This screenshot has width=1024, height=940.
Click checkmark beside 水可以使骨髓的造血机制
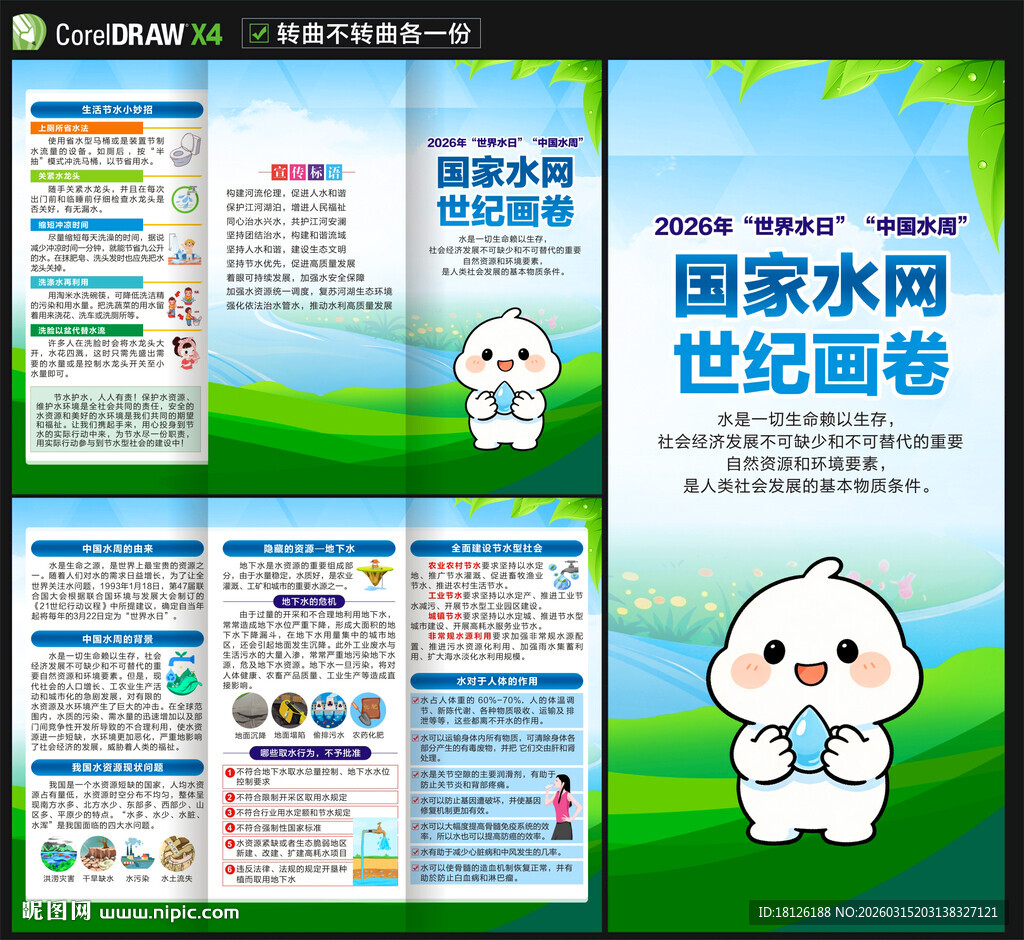415,867
